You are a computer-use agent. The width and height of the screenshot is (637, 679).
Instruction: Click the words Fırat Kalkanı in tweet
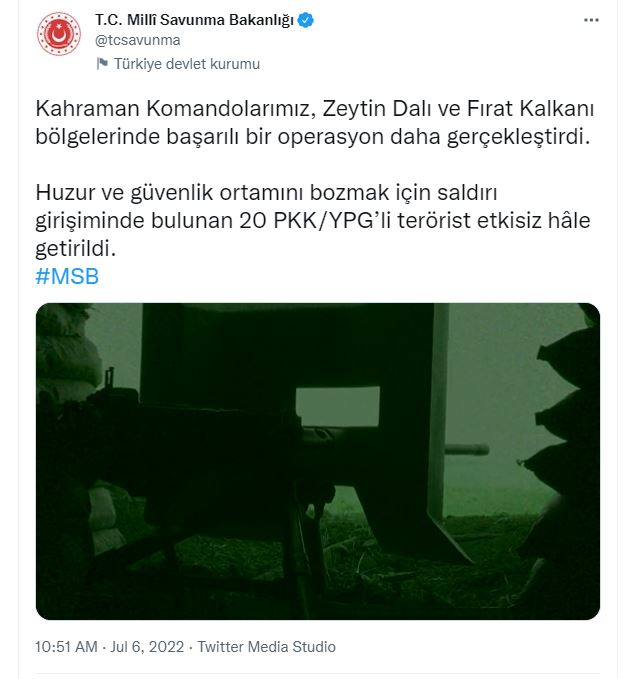(x=530, y=109)
